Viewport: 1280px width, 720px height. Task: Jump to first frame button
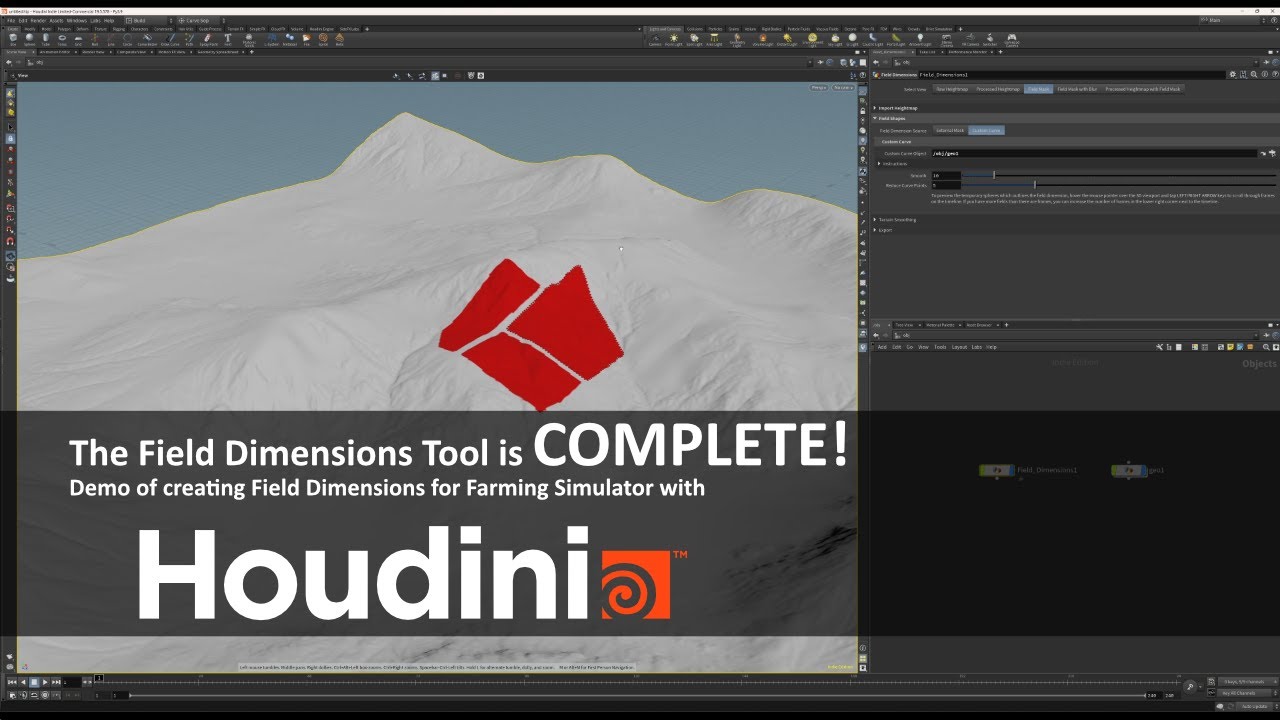point(11,682)
